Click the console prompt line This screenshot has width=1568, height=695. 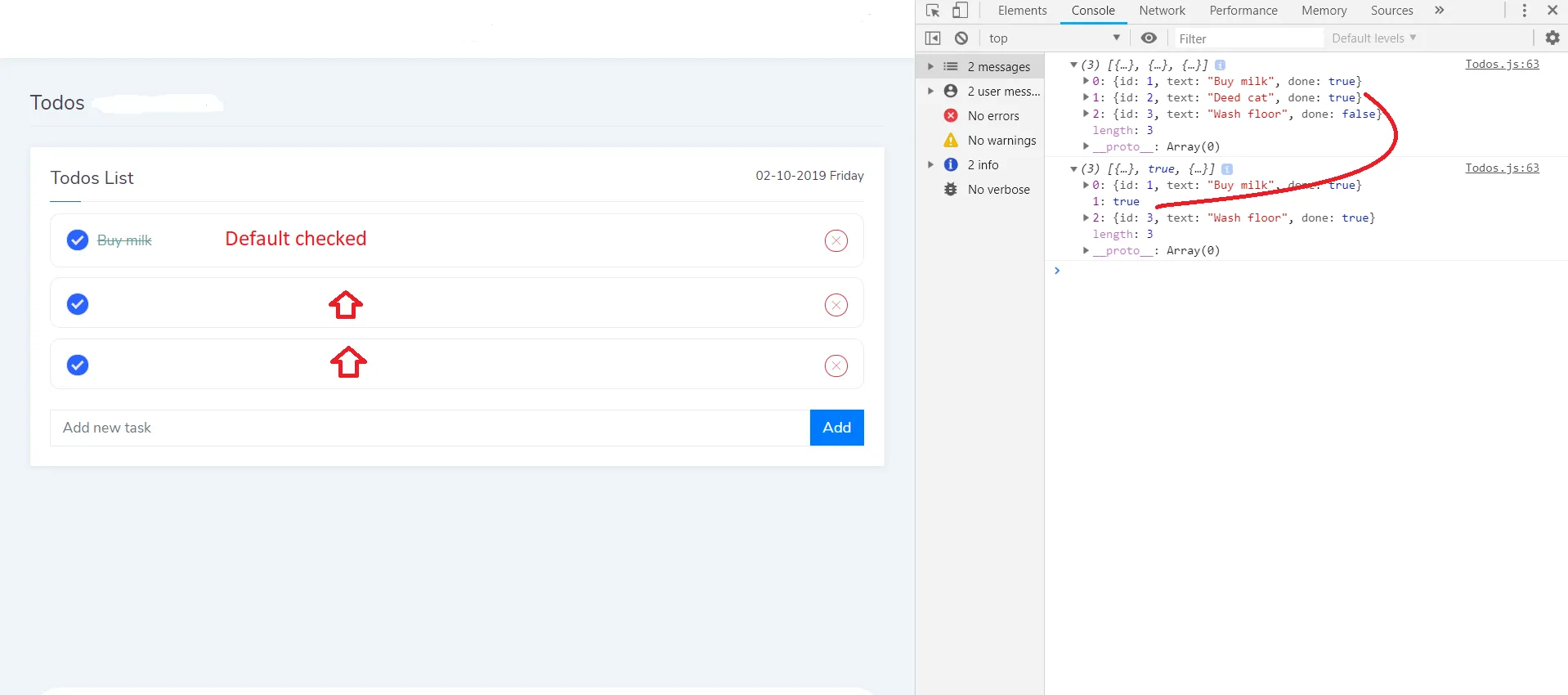1306,271
